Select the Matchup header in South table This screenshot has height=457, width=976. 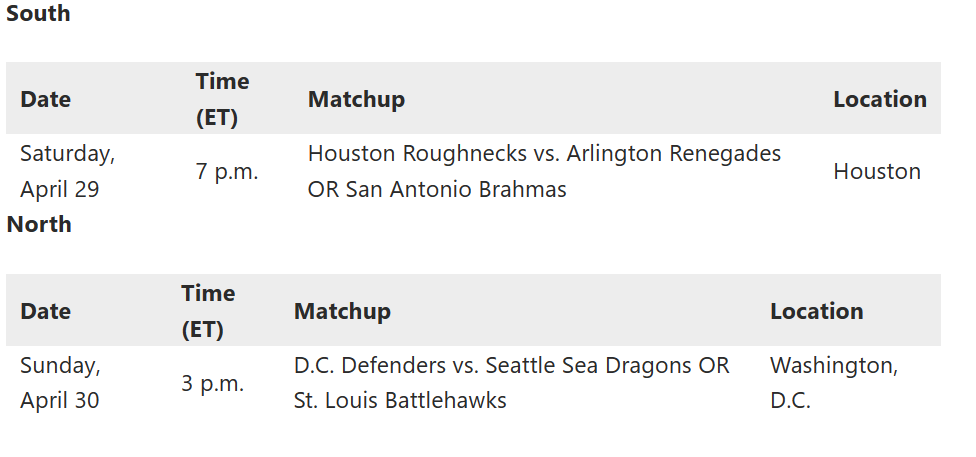pyautogui.click(x=356, y=99)
